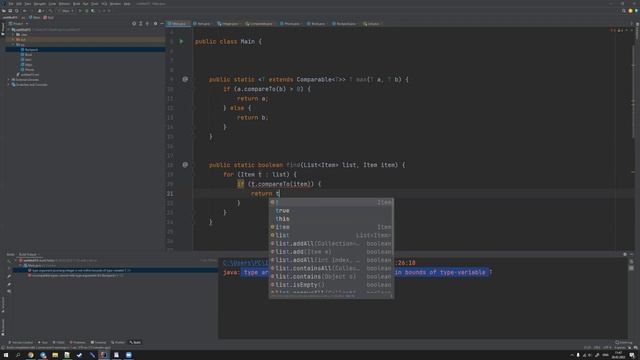The height and width of the screenshot is (360, 640).
Task: Toggle Run tool window bottom button
Action: pos(43,342)
